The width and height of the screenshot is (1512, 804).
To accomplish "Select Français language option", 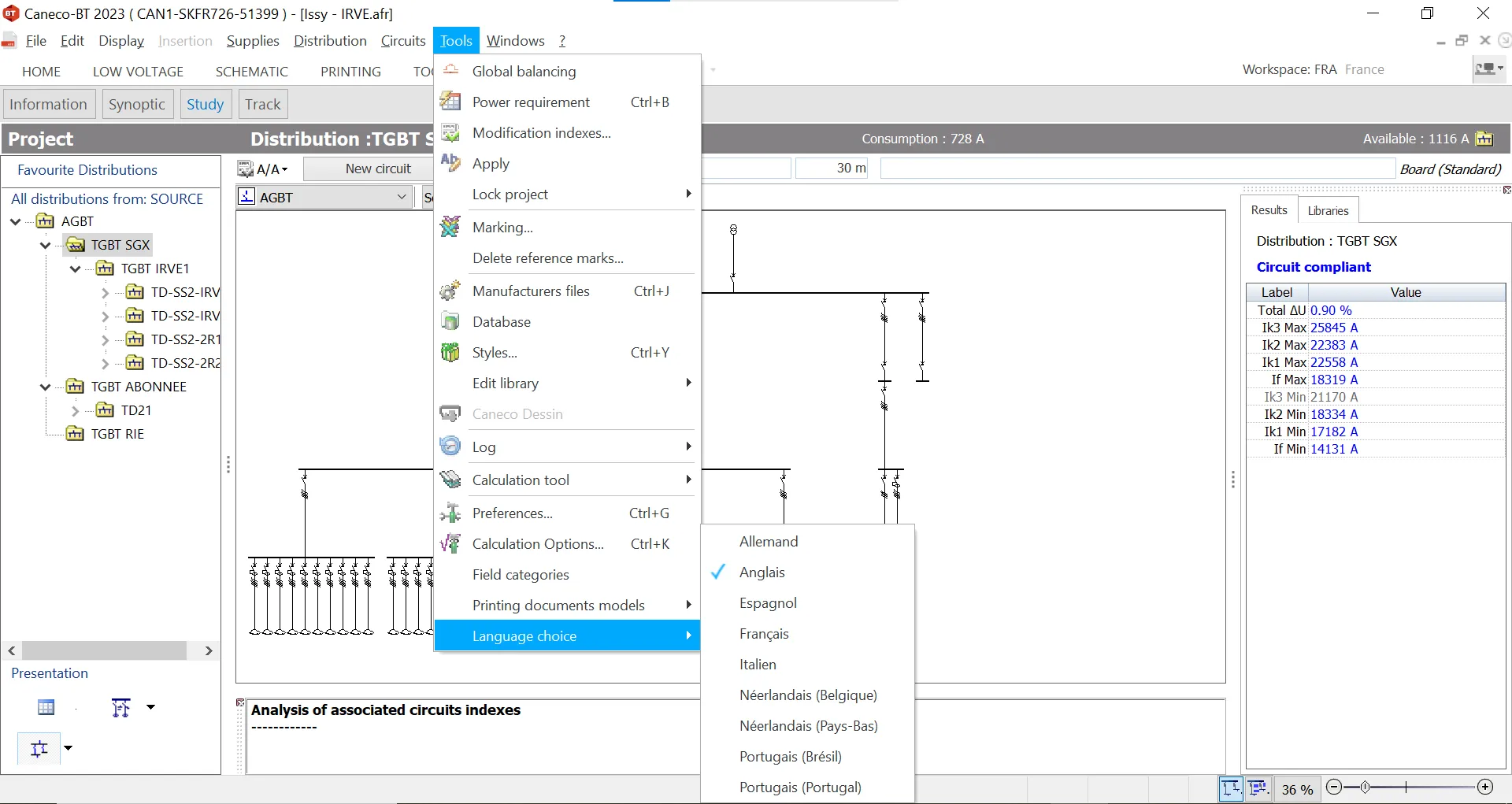I will pyautogui.click(x=764, y=634).
